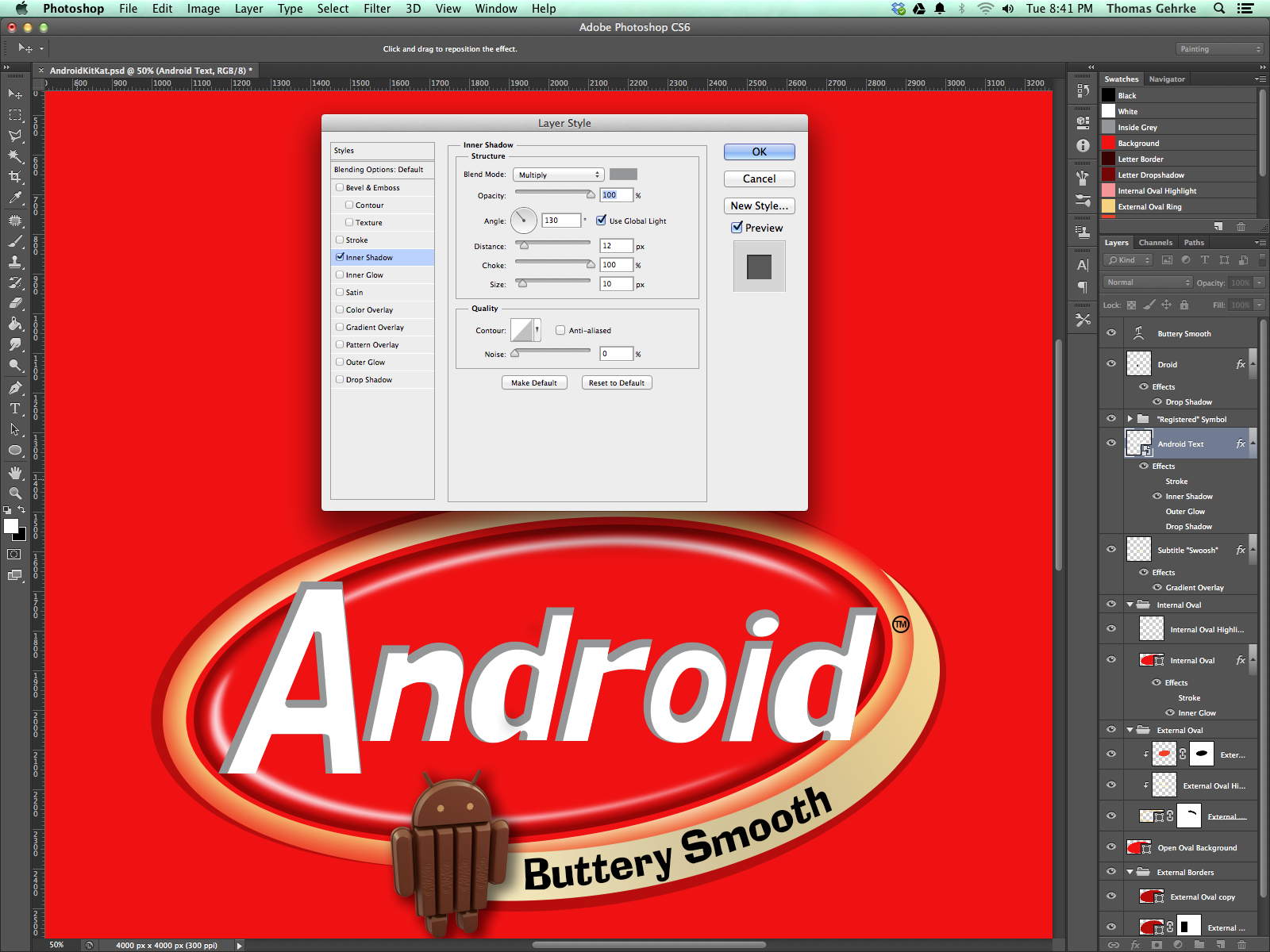
Task: Click the Reset to Default button
Action: pos(617,382)
